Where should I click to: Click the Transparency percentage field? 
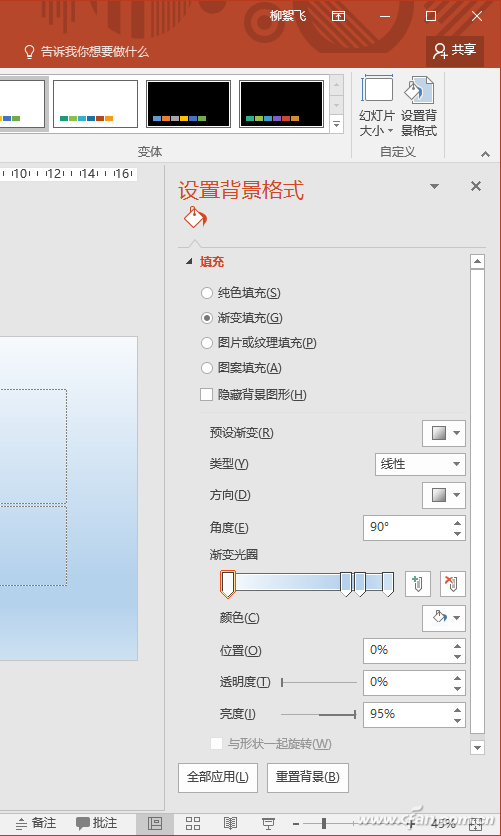pyautogui.click(x=406, y=682)
